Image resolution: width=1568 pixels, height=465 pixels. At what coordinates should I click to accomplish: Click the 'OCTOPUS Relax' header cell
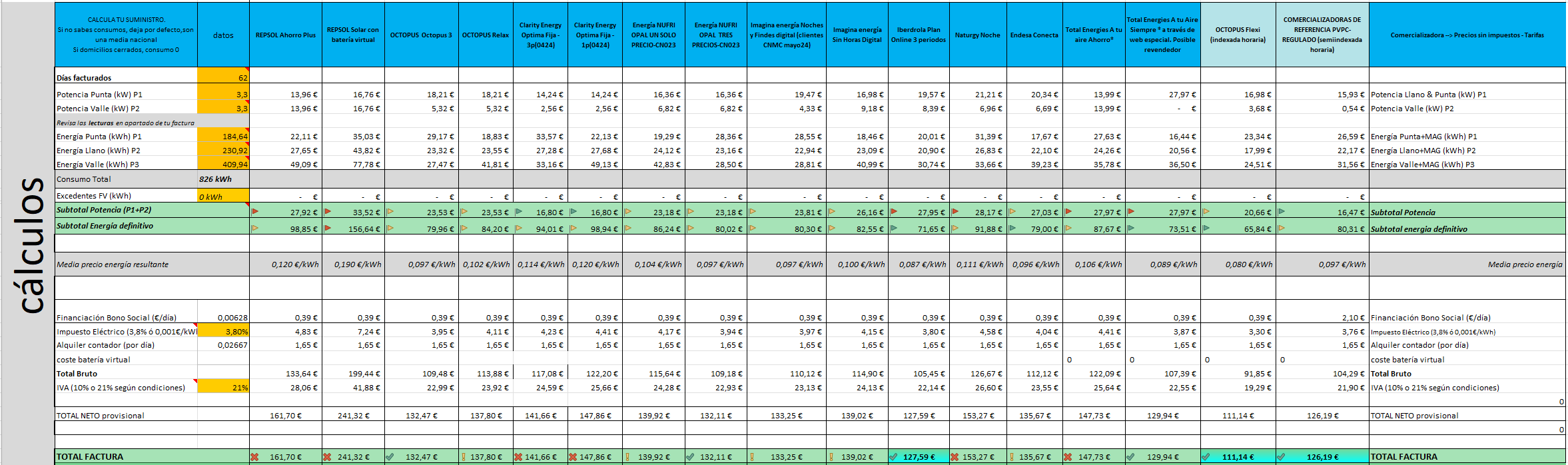[486, 35]
